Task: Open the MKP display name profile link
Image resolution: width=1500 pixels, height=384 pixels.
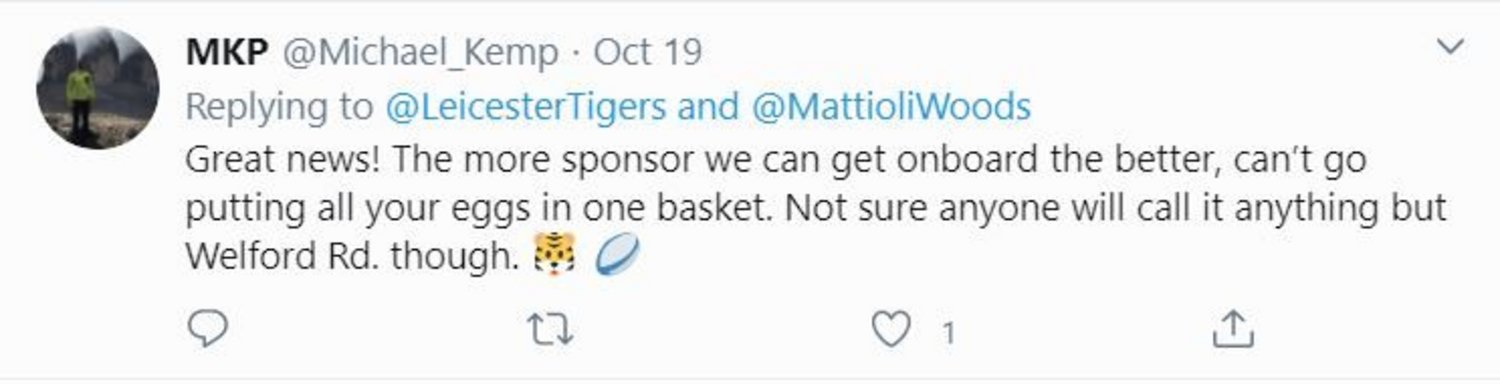Action: [x=227, y=52]
